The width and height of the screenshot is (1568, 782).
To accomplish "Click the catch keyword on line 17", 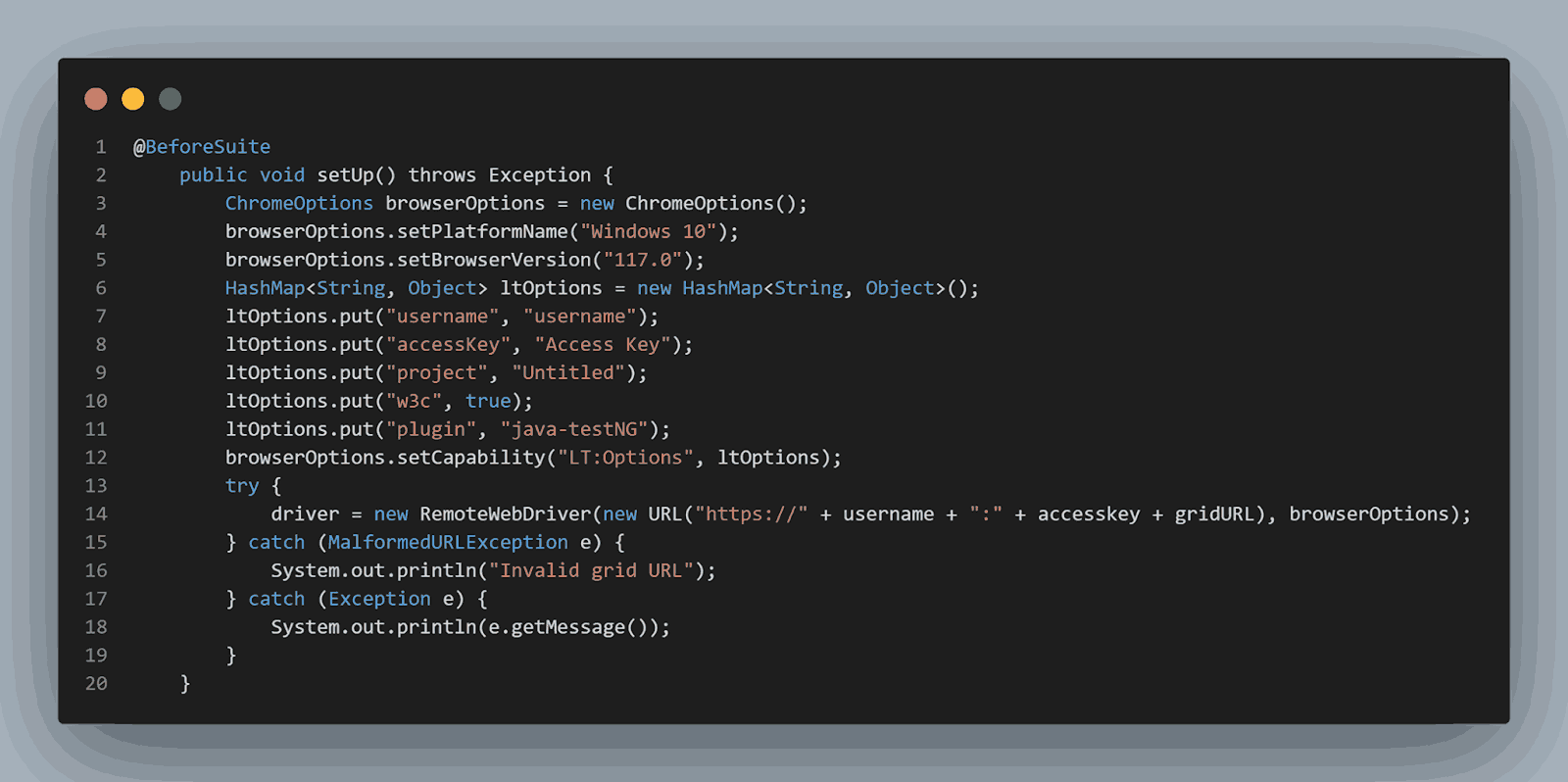I will [x=276, y=600].
